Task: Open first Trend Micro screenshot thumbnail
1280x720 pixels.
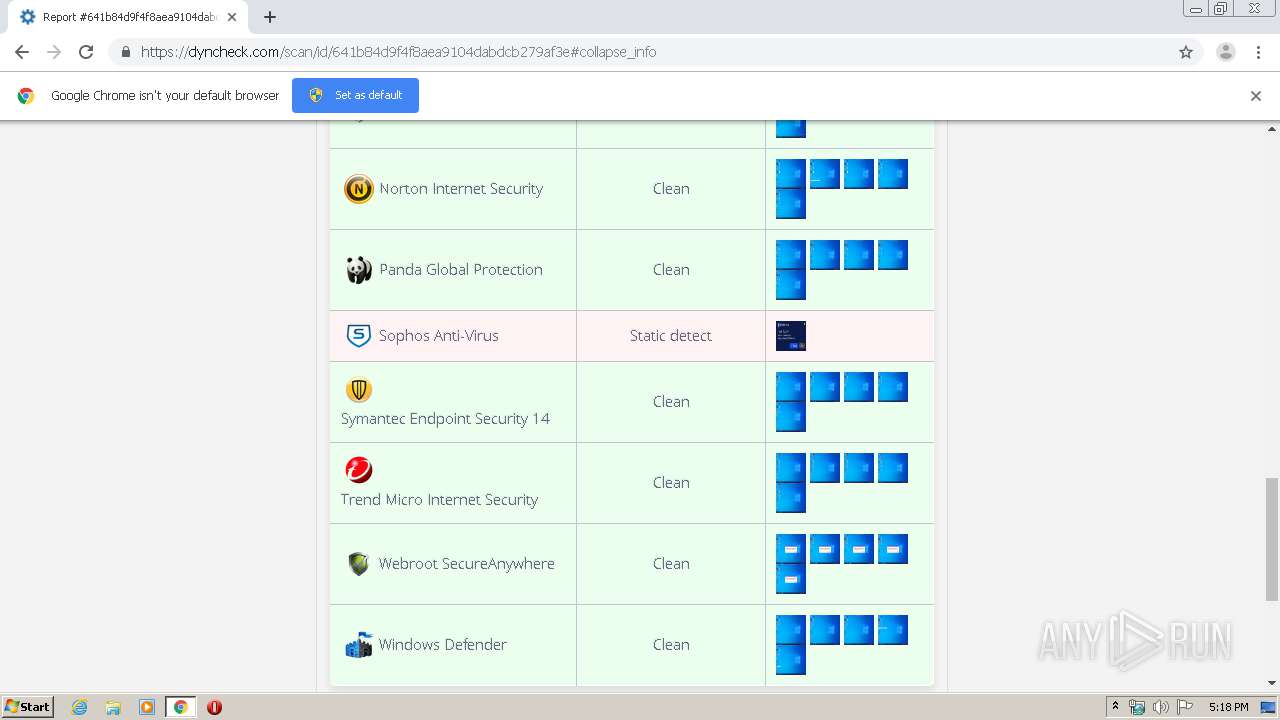Action: click(x=791, y=468)
